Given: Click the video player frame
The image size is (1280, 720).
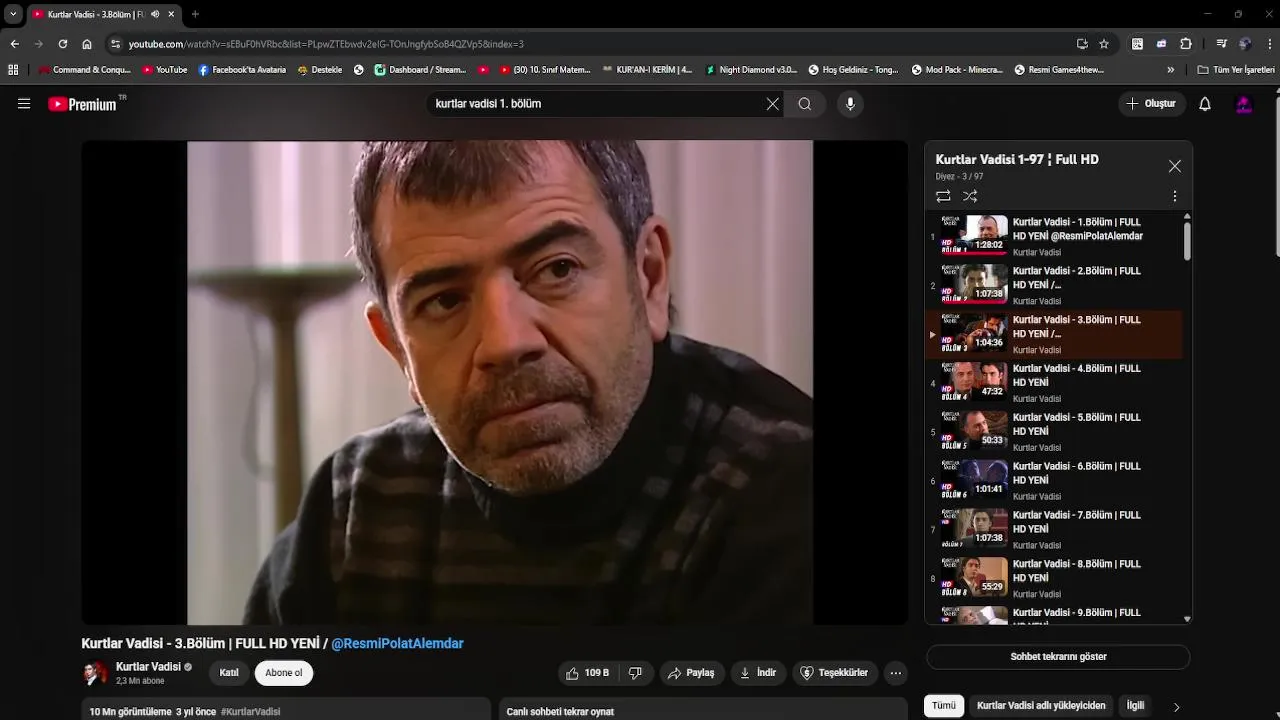Looking at the screenshot, I should click(495, 383).
